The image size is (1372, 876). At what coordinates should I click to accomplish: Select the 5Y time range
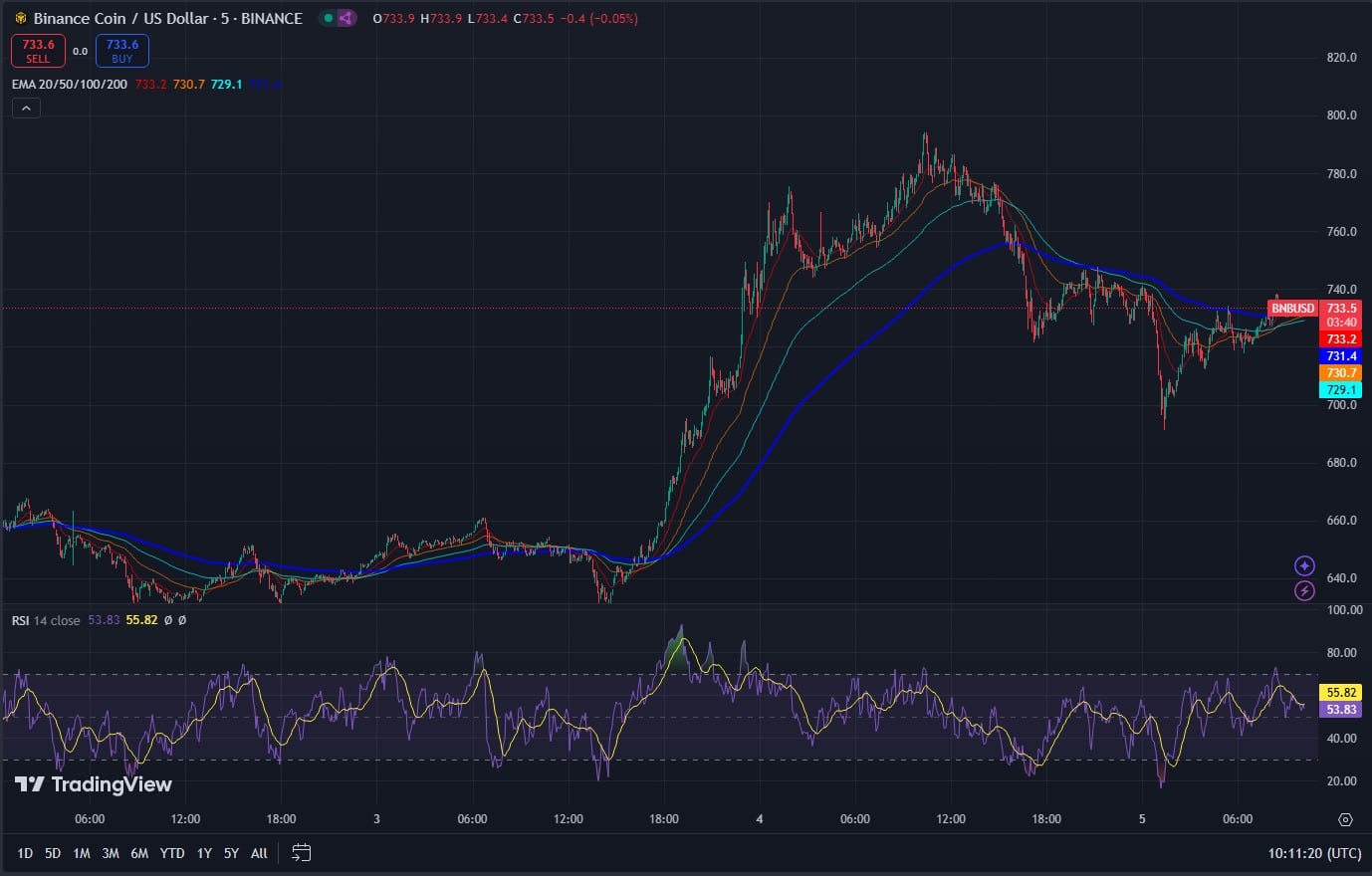(231, 853)
